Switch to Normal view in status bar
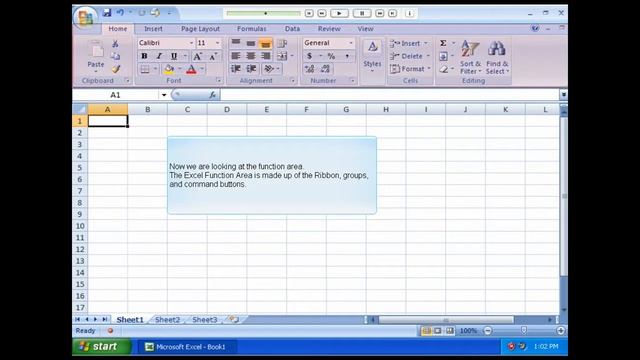 click(427, 331)
